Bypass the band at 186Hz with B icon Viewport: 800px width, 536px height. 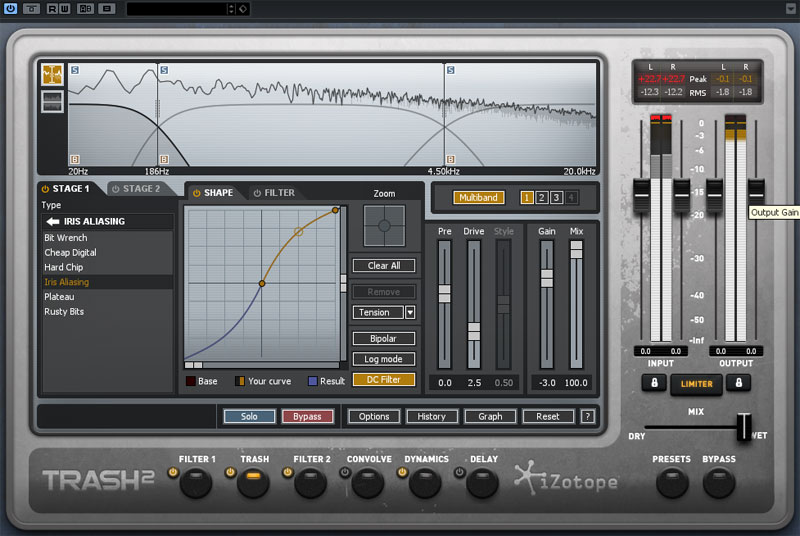(x=164, y=159)
